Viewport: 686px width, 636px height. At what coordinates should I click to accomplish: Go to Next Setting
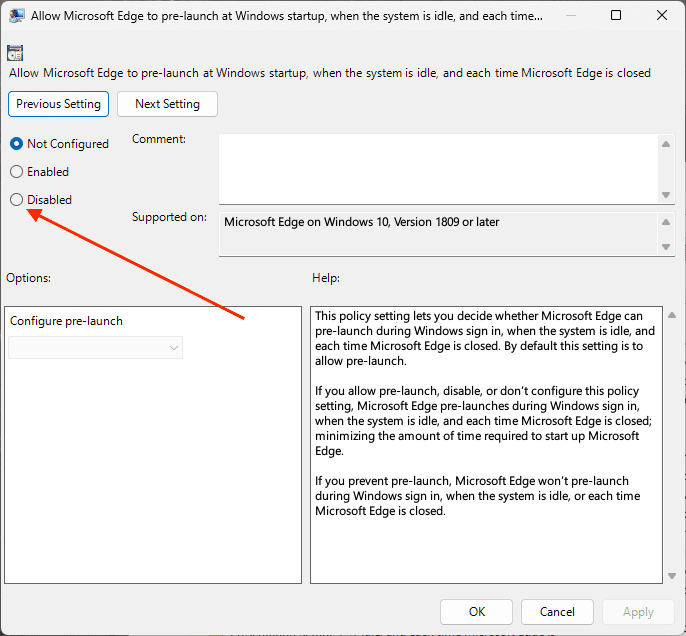pyautogui.click(x=167, y=104)
